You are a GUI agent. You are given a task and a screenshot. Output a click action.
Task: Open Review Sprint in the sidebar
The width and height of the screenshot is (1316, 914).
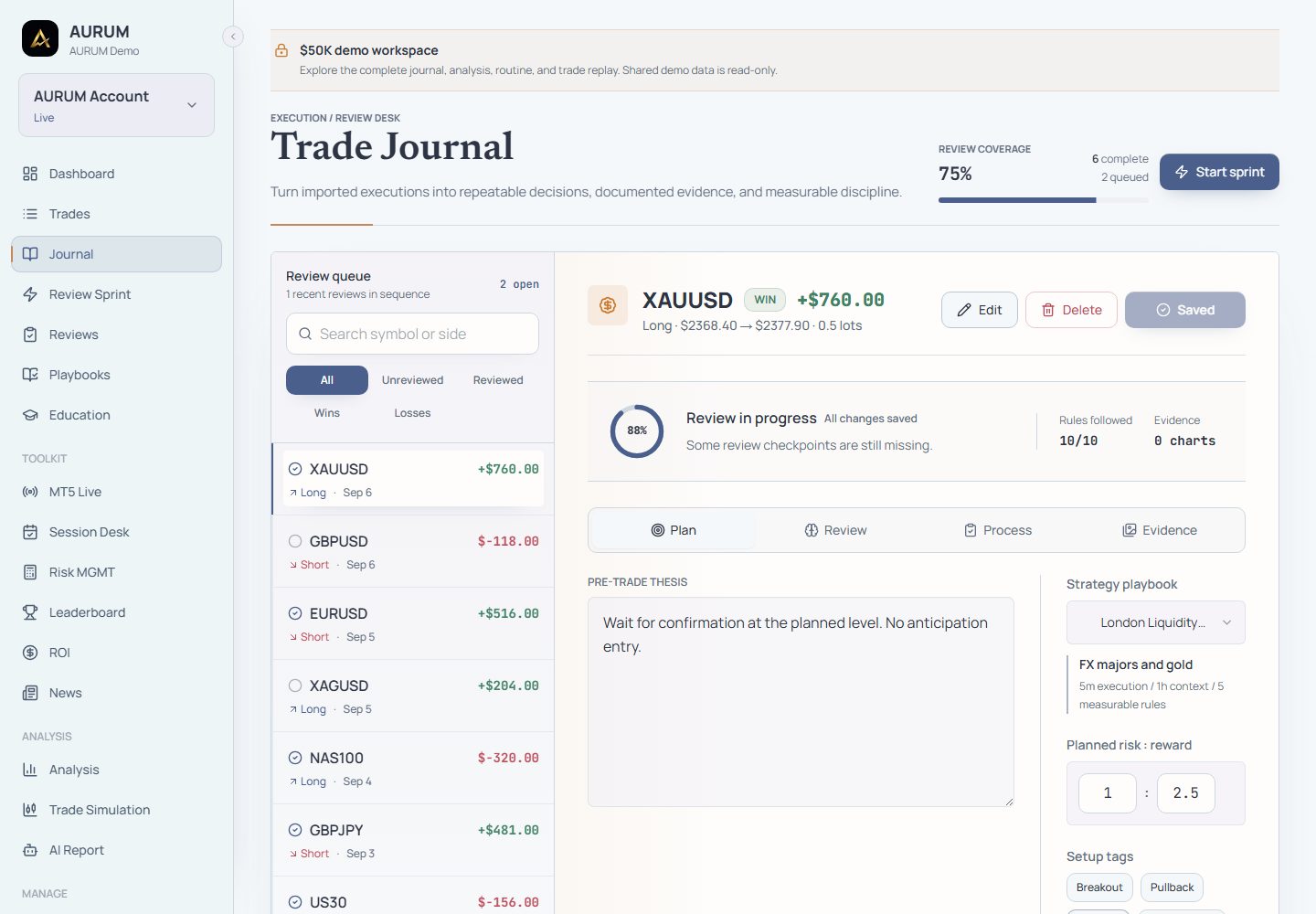[x=116, y=294]
